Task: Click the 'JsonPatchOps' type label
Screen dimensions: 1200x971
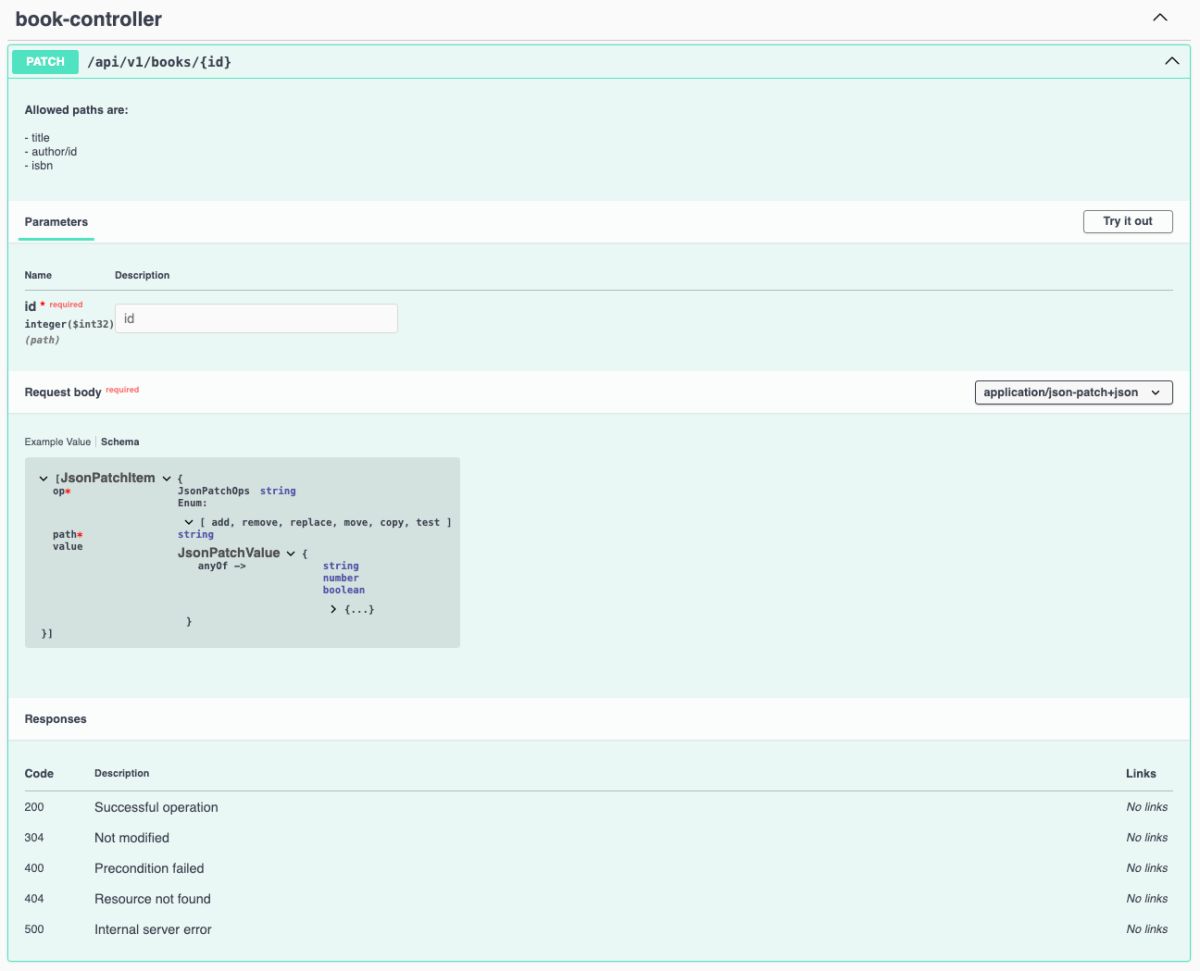Action: [x=214, y=491]
